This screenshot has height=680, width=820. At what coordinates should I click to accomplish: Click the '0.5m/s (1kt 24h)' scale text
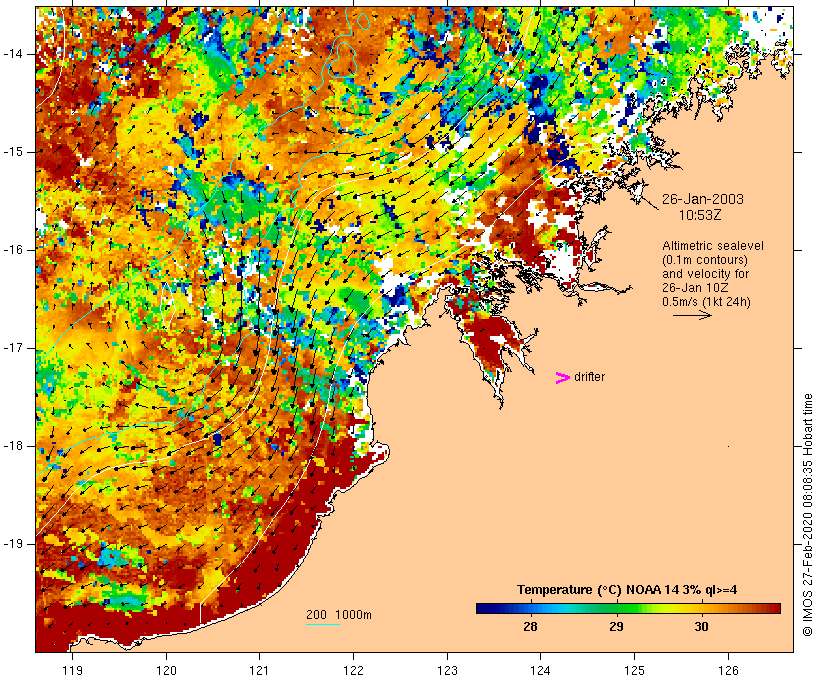706,302
